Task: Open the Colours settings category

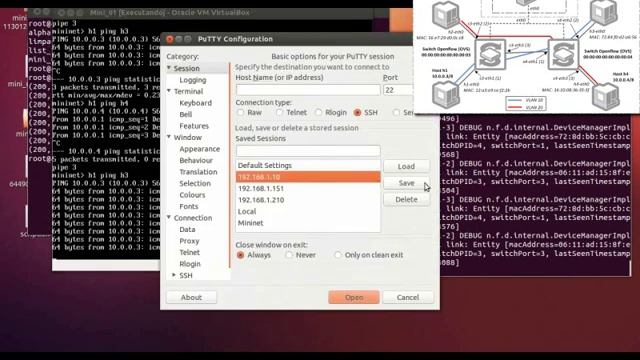Action: point(192,195)
